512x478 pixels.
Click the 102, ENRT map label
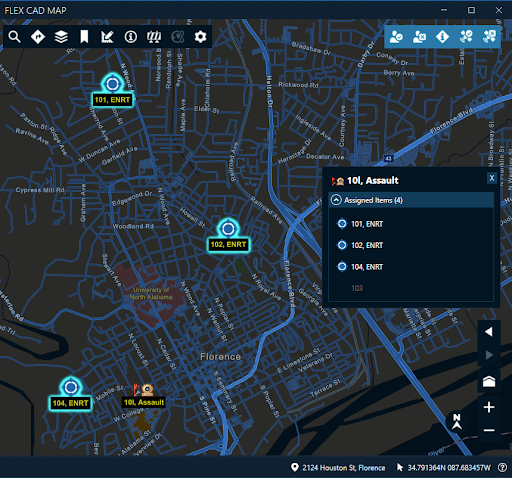coord(228,244)
